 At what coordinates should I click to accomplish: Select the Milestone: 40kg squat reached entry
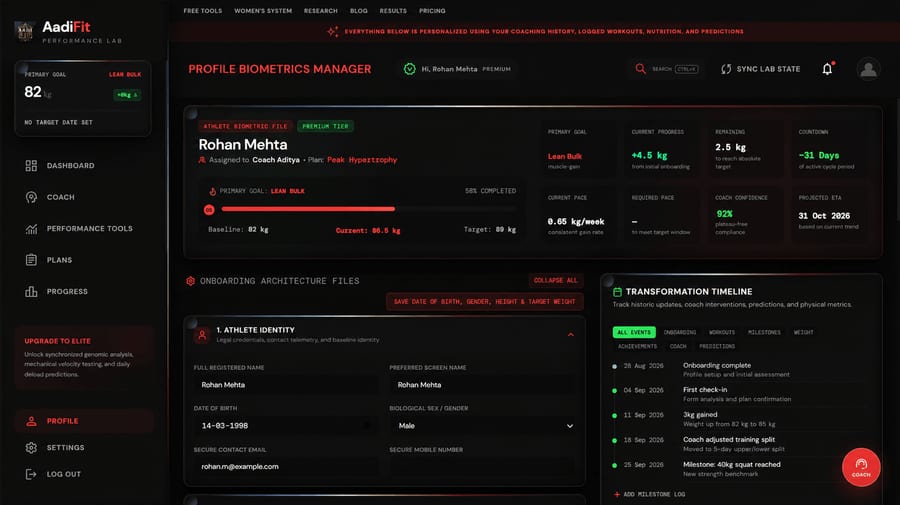(740, 469)
